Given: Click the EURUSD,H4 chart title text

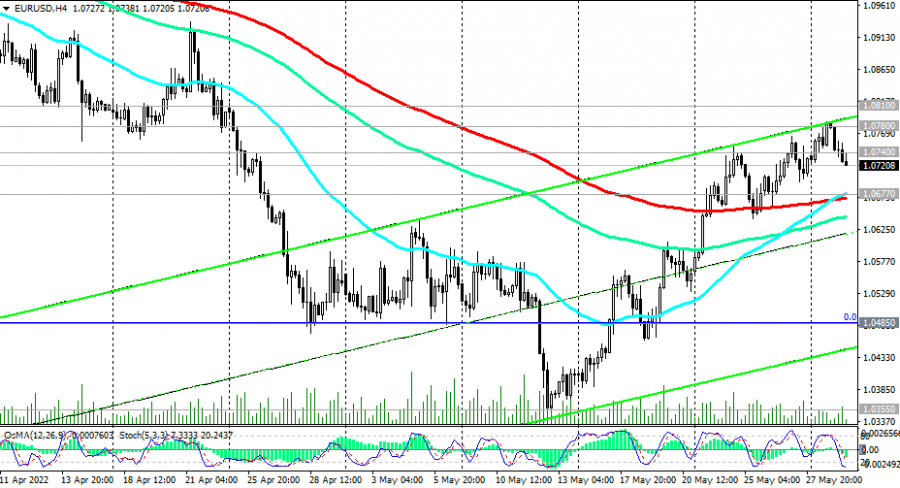Looking at the screenshot, I should click(x=40, y=9).
